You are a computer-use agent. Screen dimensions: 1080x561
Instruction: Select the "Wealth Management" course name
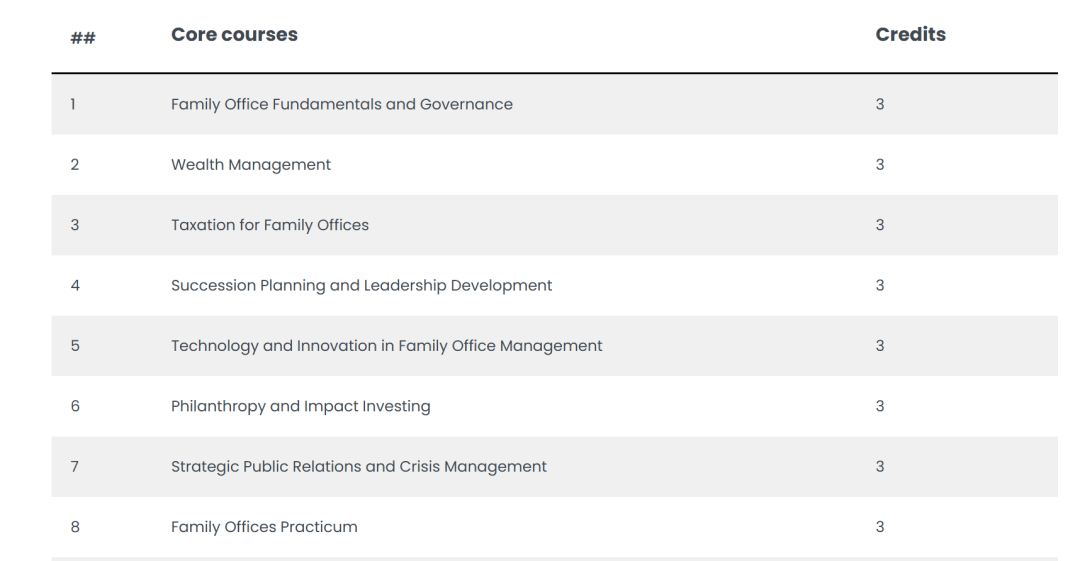click(x=251, y=165)
